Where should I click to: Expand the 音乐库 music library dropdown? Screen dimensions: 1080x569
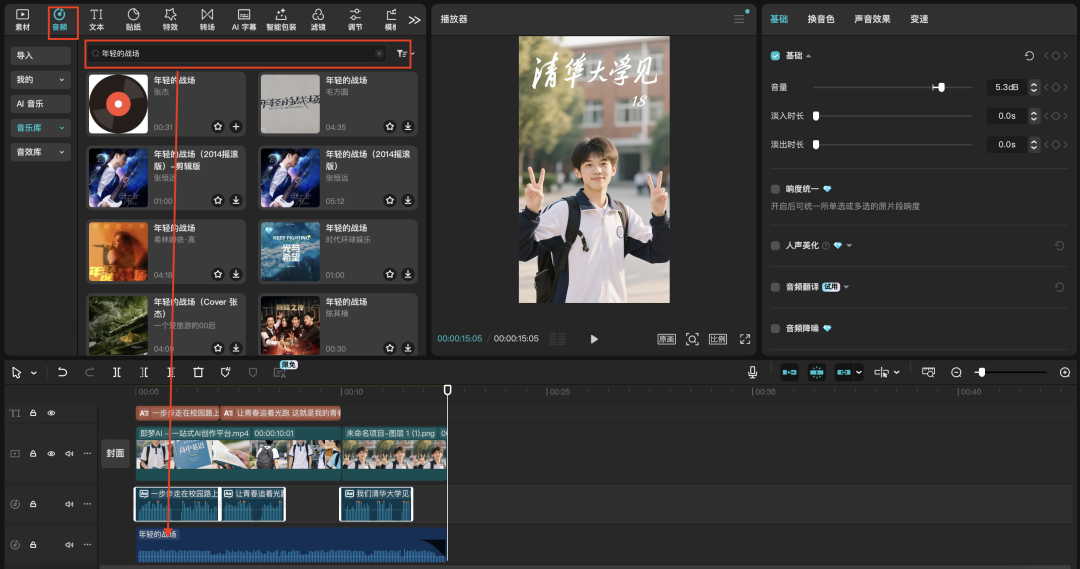[x=41, y=127]
